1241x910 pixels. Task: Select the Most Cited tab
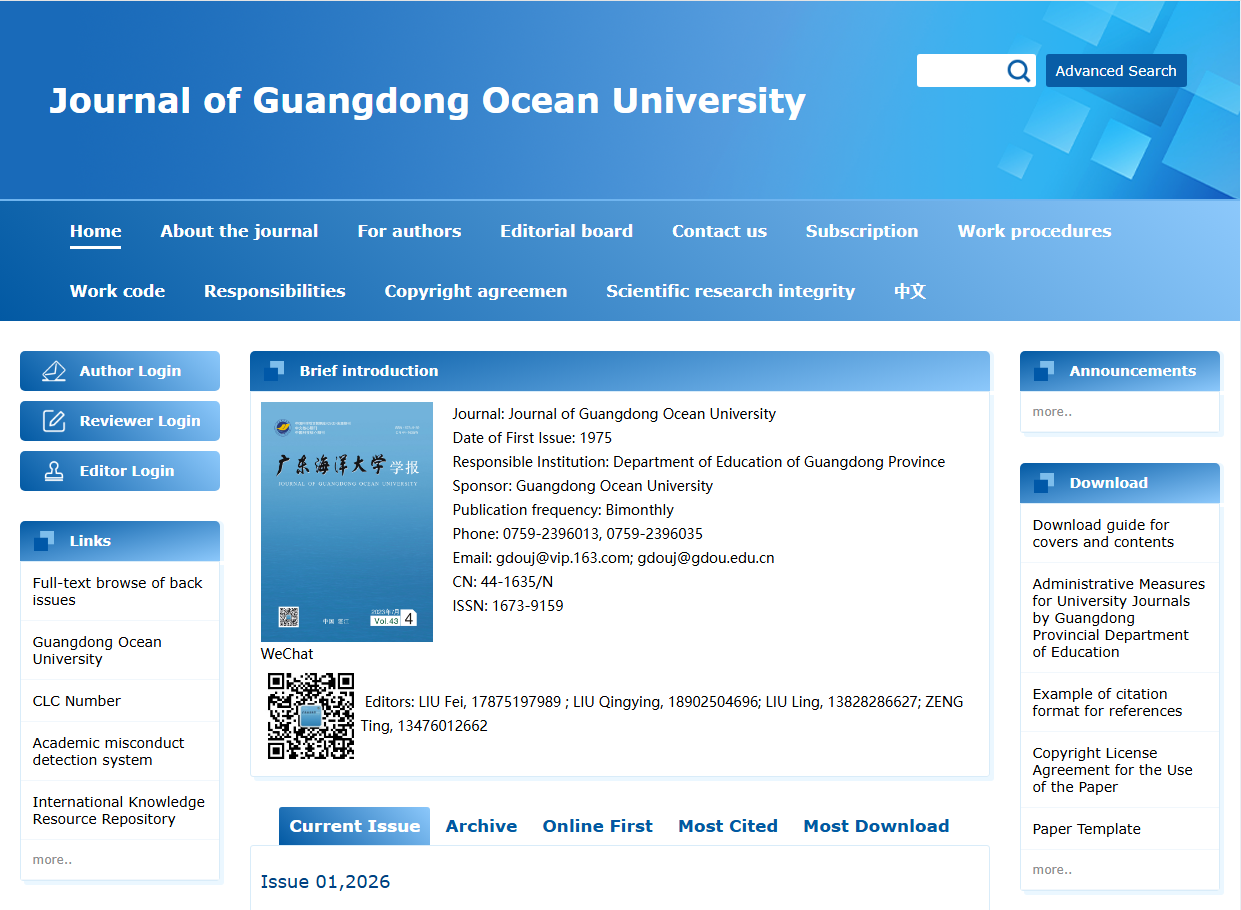pos(727,826)
